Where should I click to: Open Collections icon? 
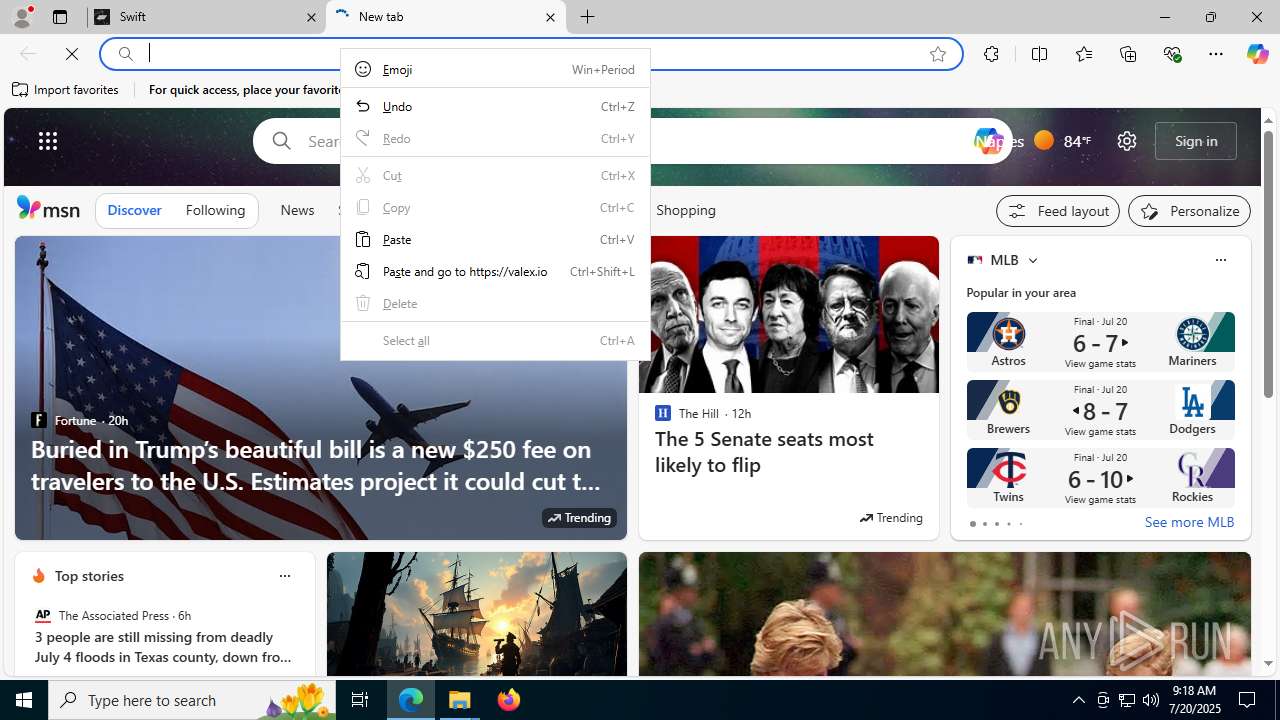[x=1128, y=54]
